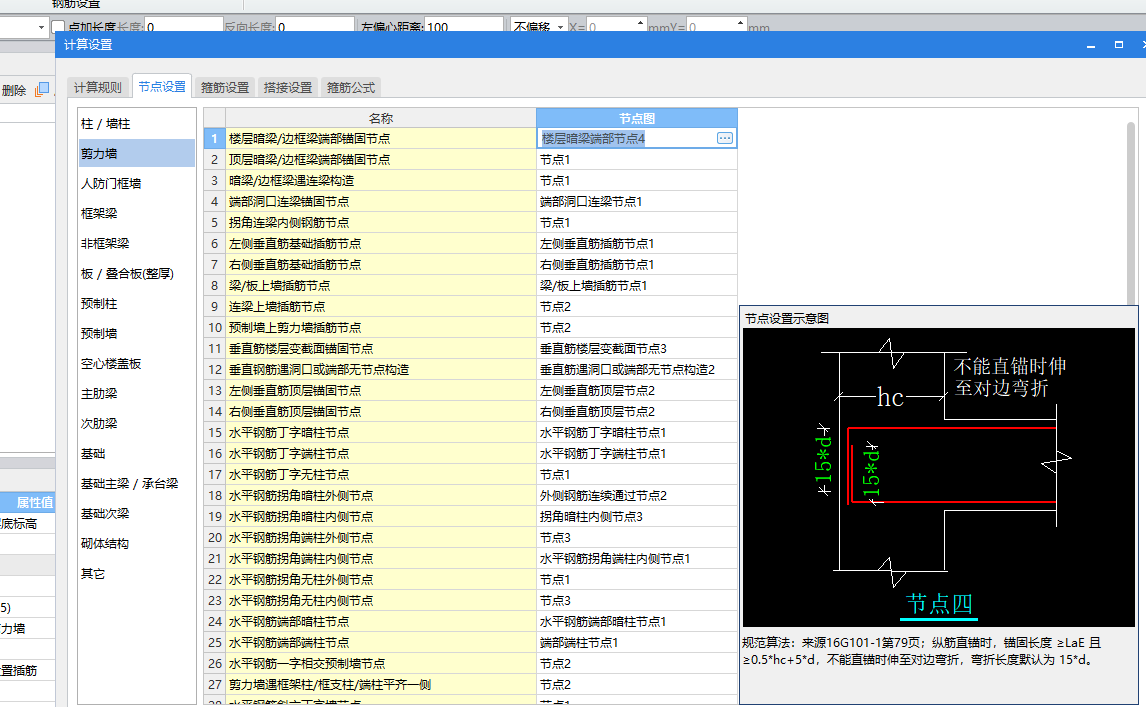Click cell 水平钢筋丁字暗柱节点1

(637, 433)
